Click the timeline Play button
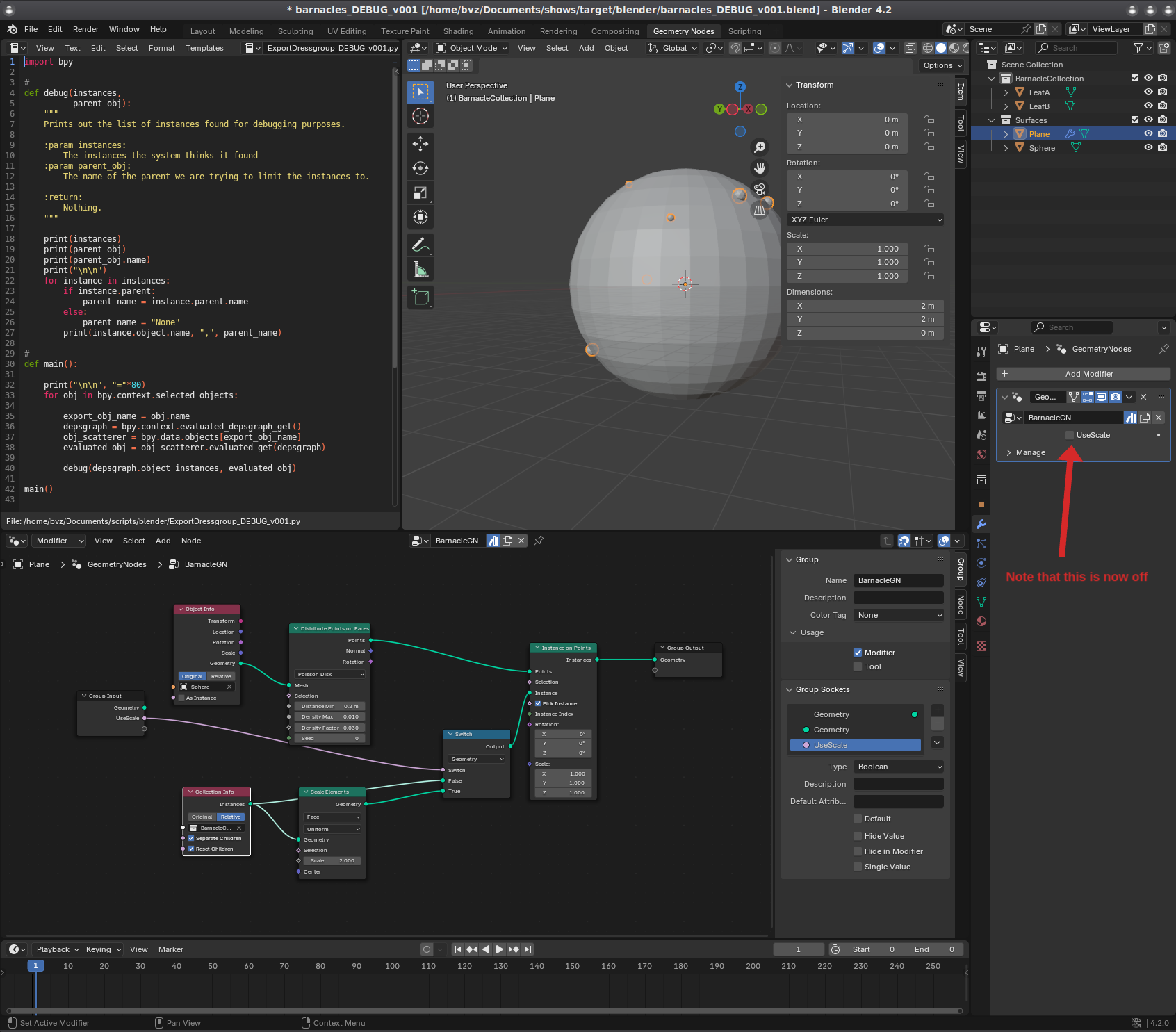1176x1032 pixels. click(x=499, y=949)
